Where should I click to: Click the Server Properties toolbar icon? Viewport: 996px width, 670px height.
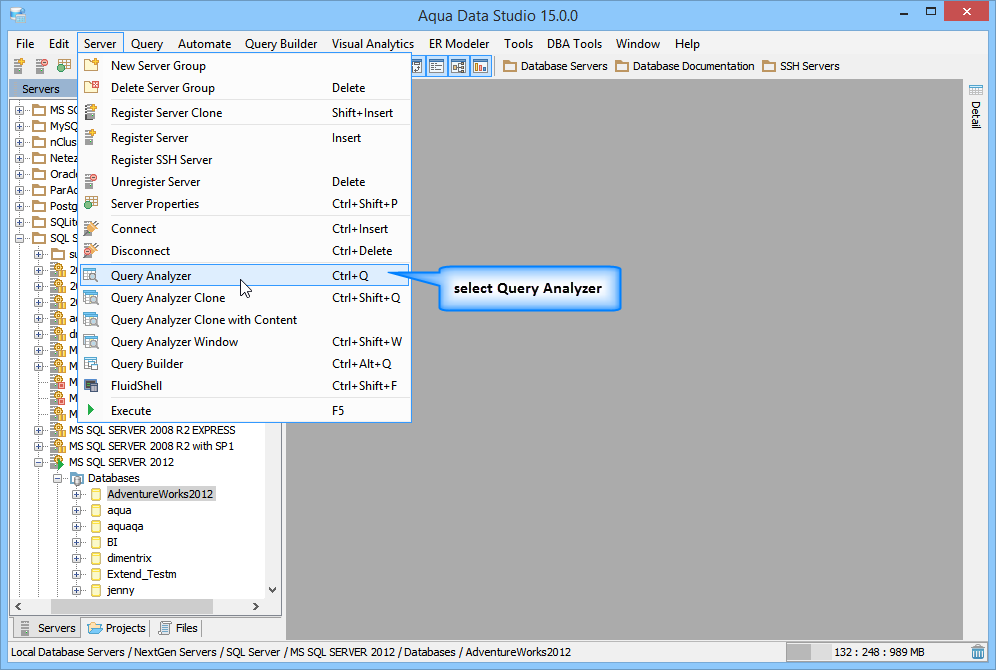pos(64,65)
